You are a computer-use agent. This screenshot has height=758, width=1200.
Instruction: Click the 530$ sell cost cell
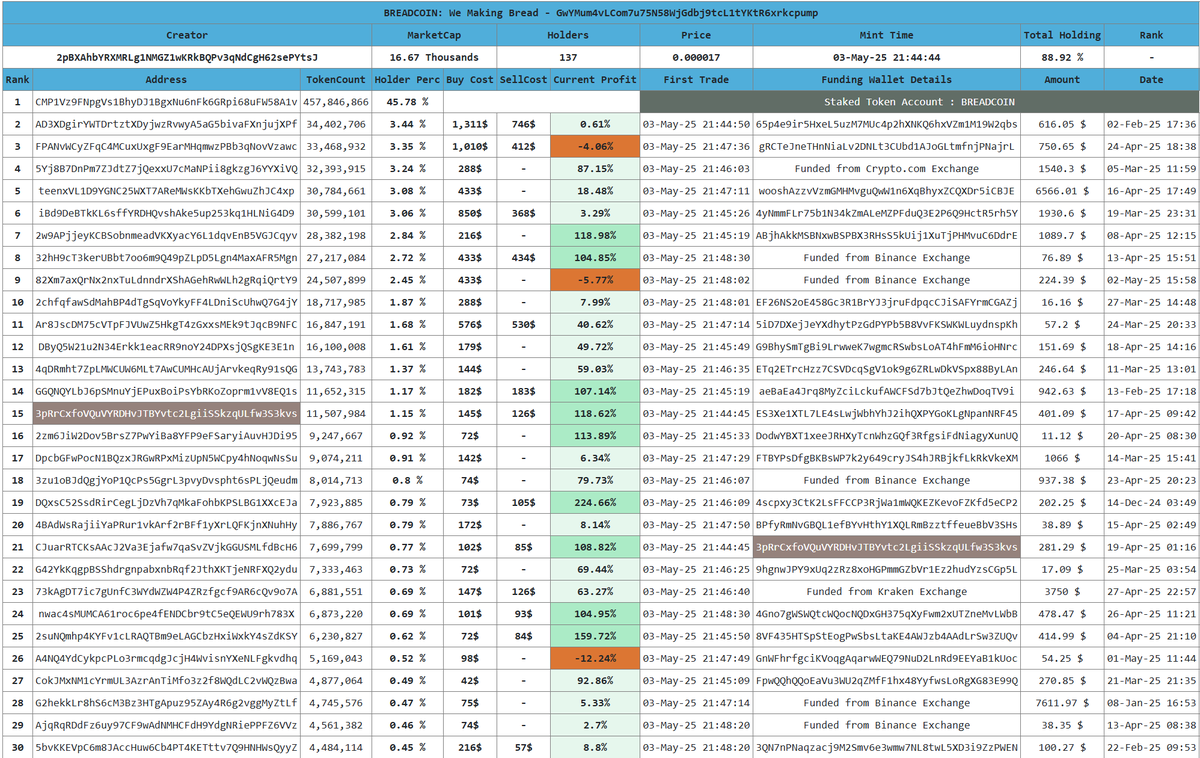[x=523, y=324]
